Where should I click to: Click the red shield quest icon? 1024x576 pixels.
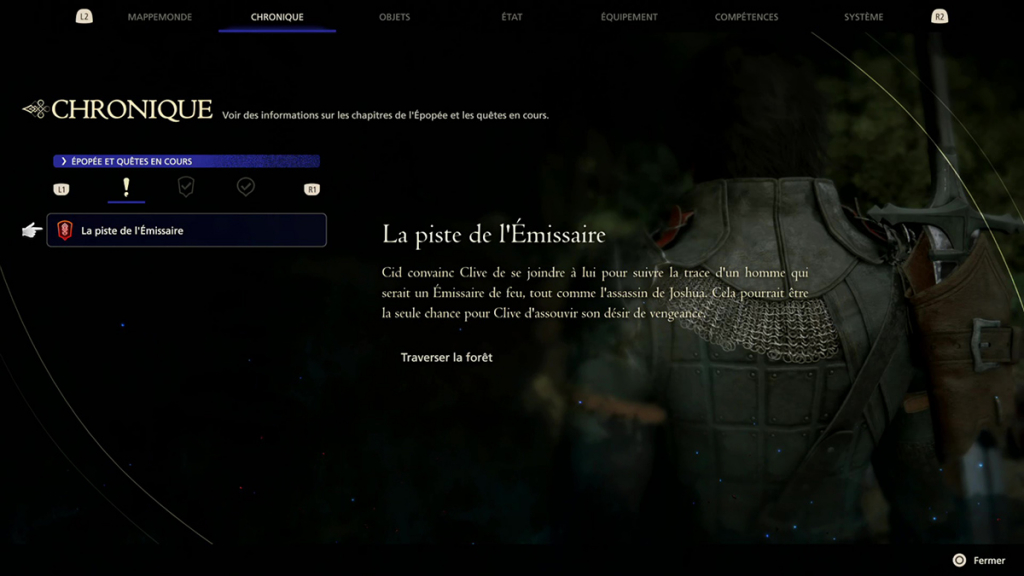click(65, 231)
